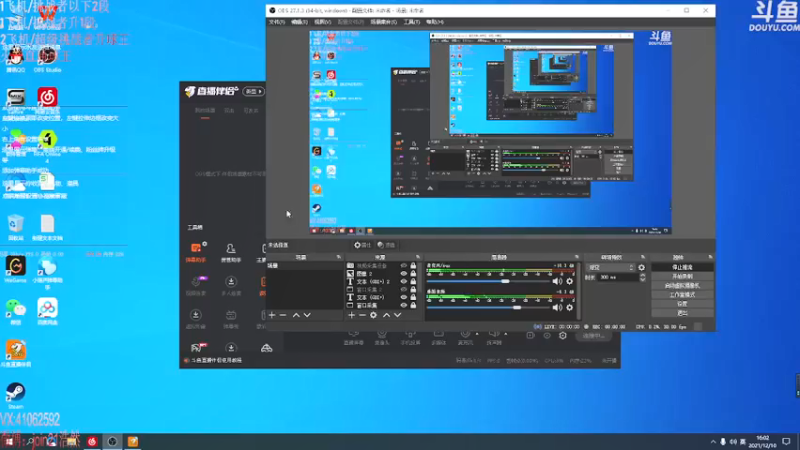Remove source using minus icon in 来源 panel
Image resolution: width=800 pixels, height=450 pixels.
[x=362, y=315]
